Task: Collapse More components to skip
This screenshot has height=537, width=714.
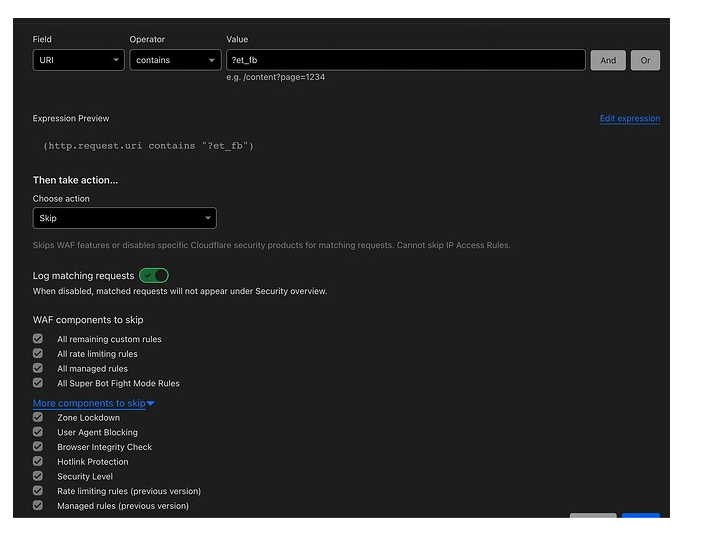Action: (x=93, y=403)
